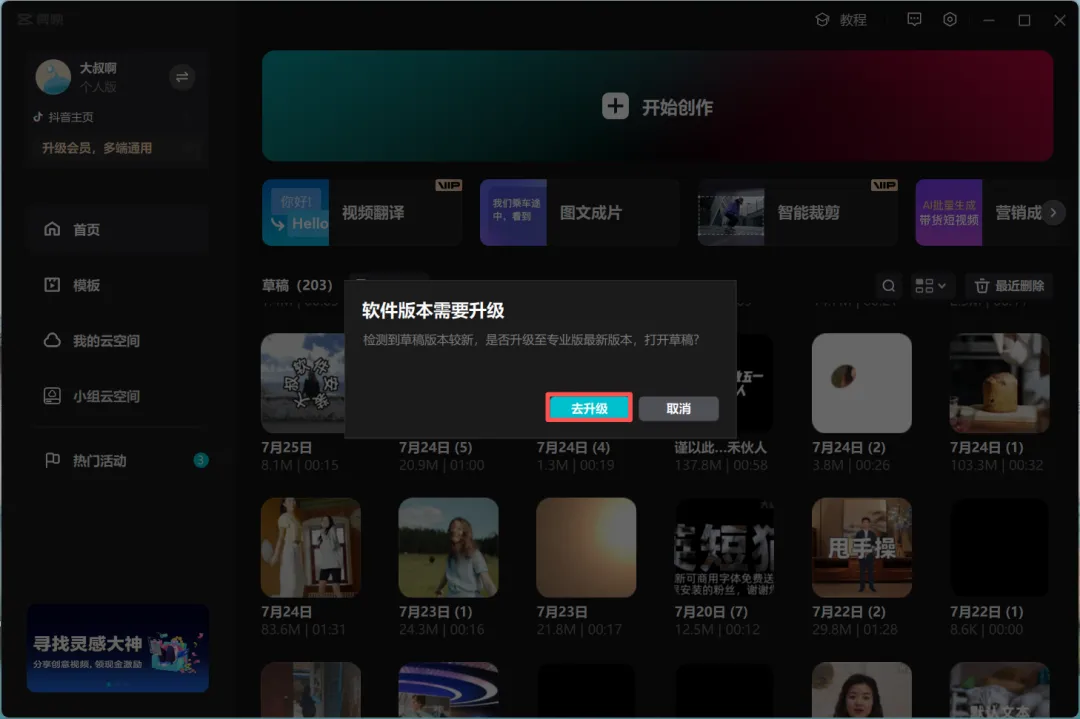Open the 7月20日 (7) draft thumbnail

point(724,548)
